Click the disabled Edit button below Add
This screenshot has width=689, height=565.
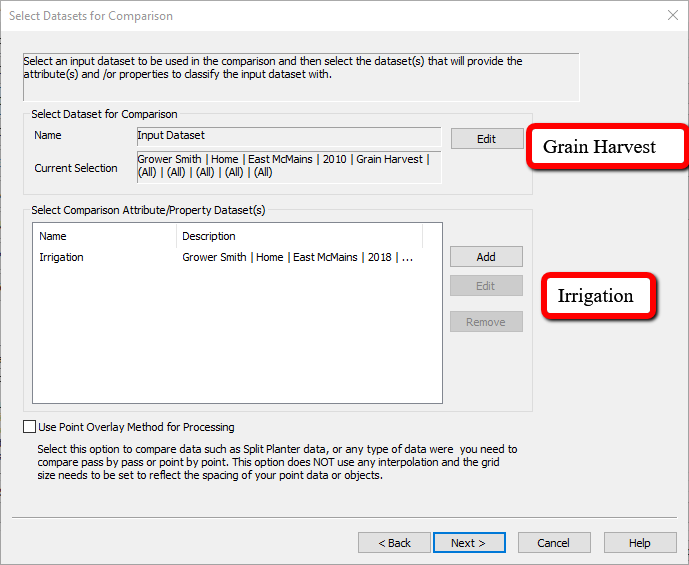point(486,286)
